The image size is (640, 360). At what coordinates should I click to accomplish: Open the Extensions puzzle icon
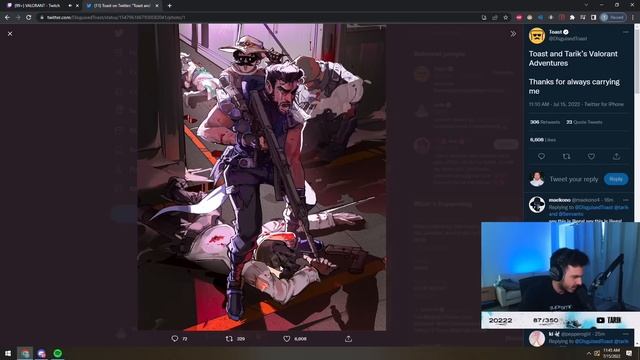click(x=572, y=18)
